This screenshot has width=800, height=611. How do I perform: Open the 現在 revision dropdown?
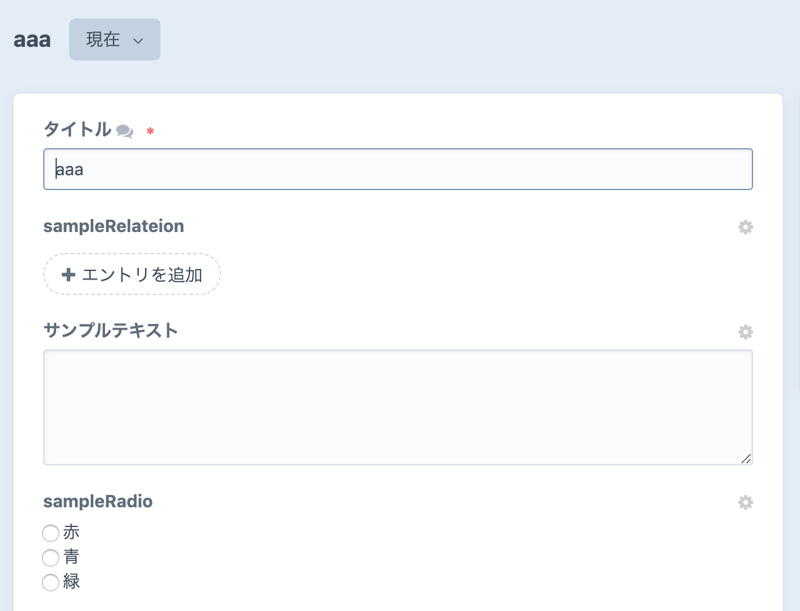[114, 40]
